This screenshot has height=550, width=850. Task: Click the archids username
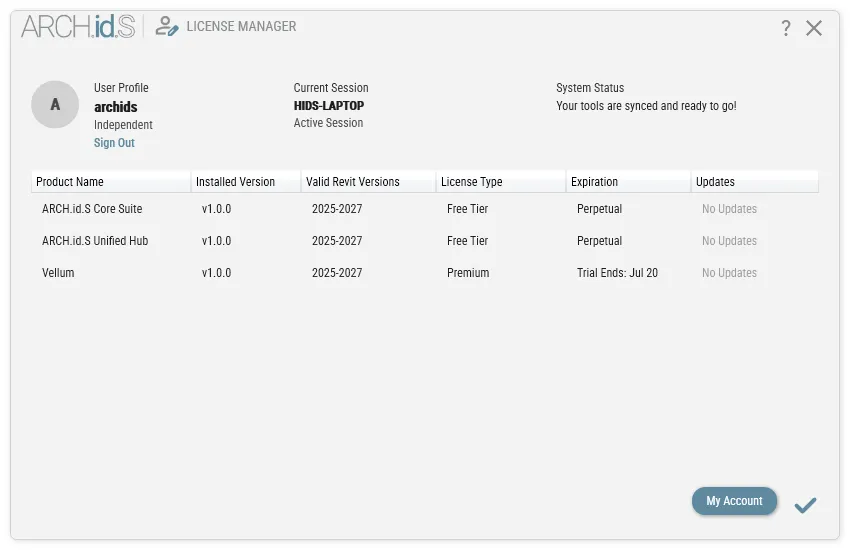(115, 107)
